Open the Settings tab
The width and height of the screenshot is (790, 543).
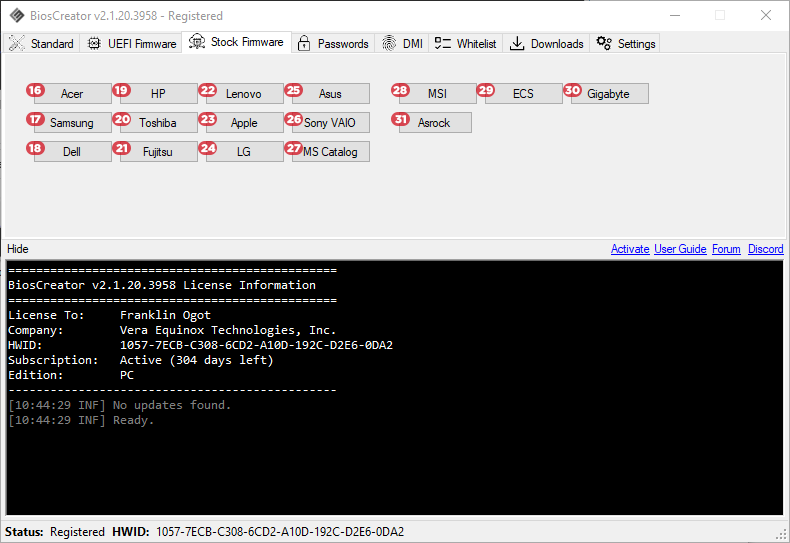click(625, 43)
